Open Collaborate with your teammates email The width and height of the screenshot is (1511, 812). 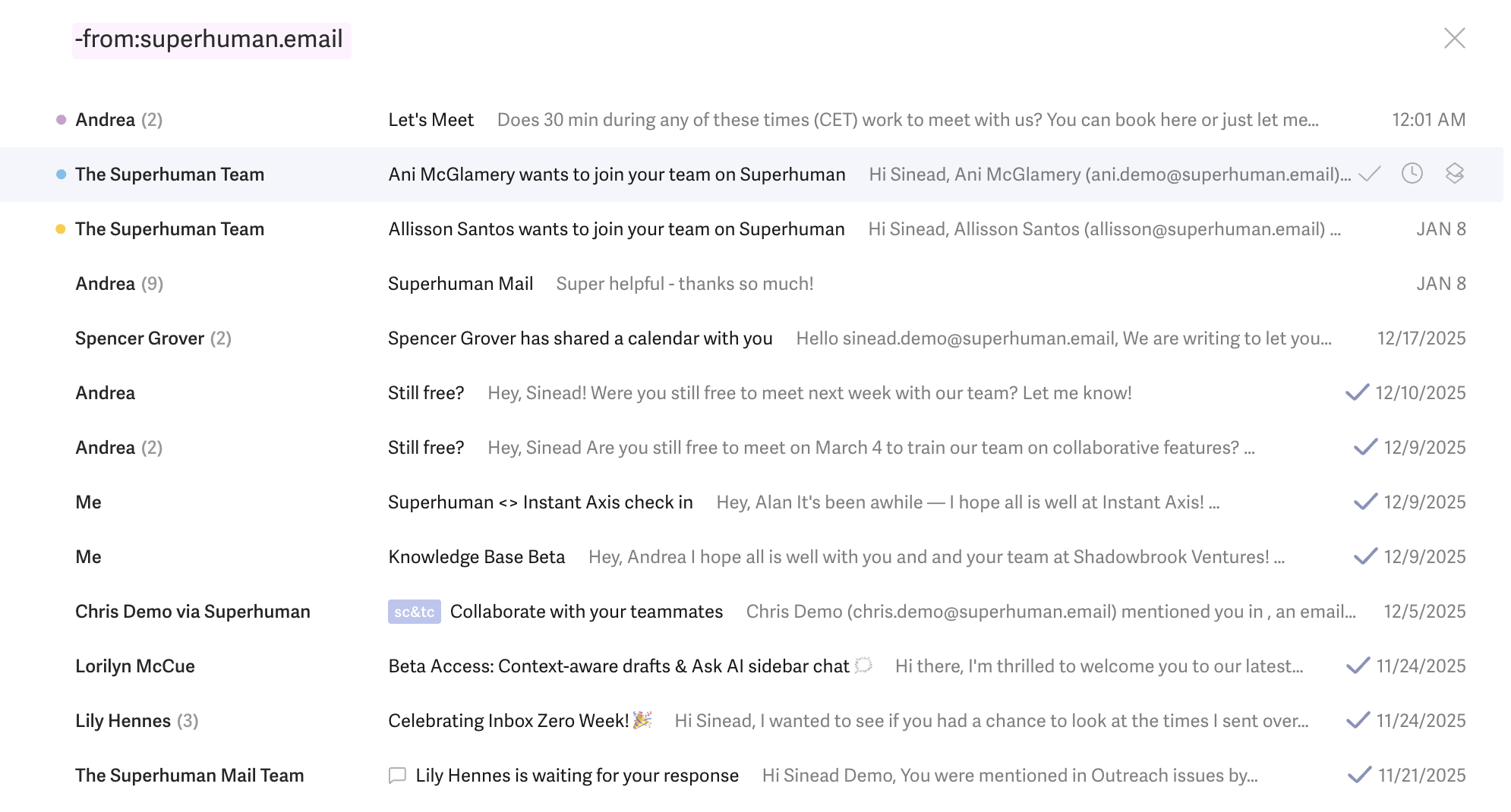[586, 612]
